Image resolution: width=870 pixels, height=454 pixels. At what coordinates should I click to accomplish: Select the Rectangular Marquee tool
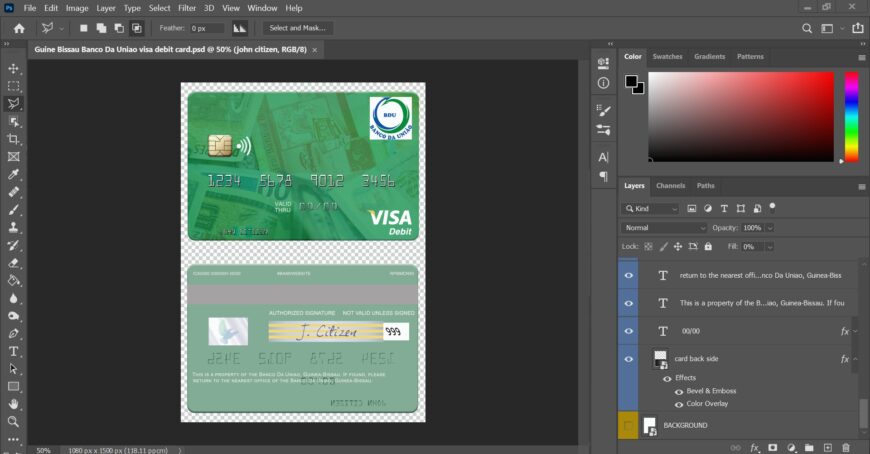(13, 86)
